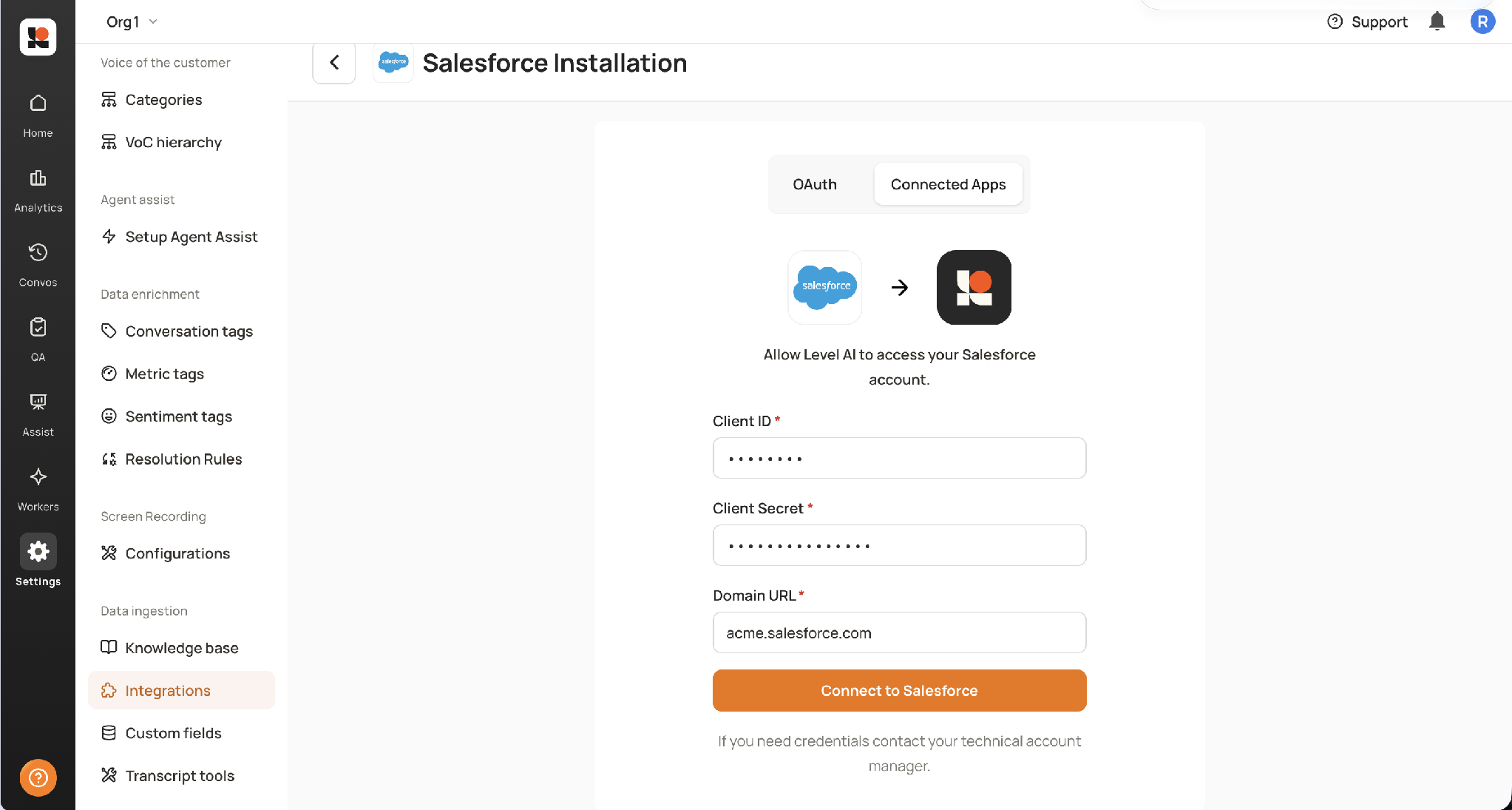Switch to the OAuth tab

click(815, 184)
